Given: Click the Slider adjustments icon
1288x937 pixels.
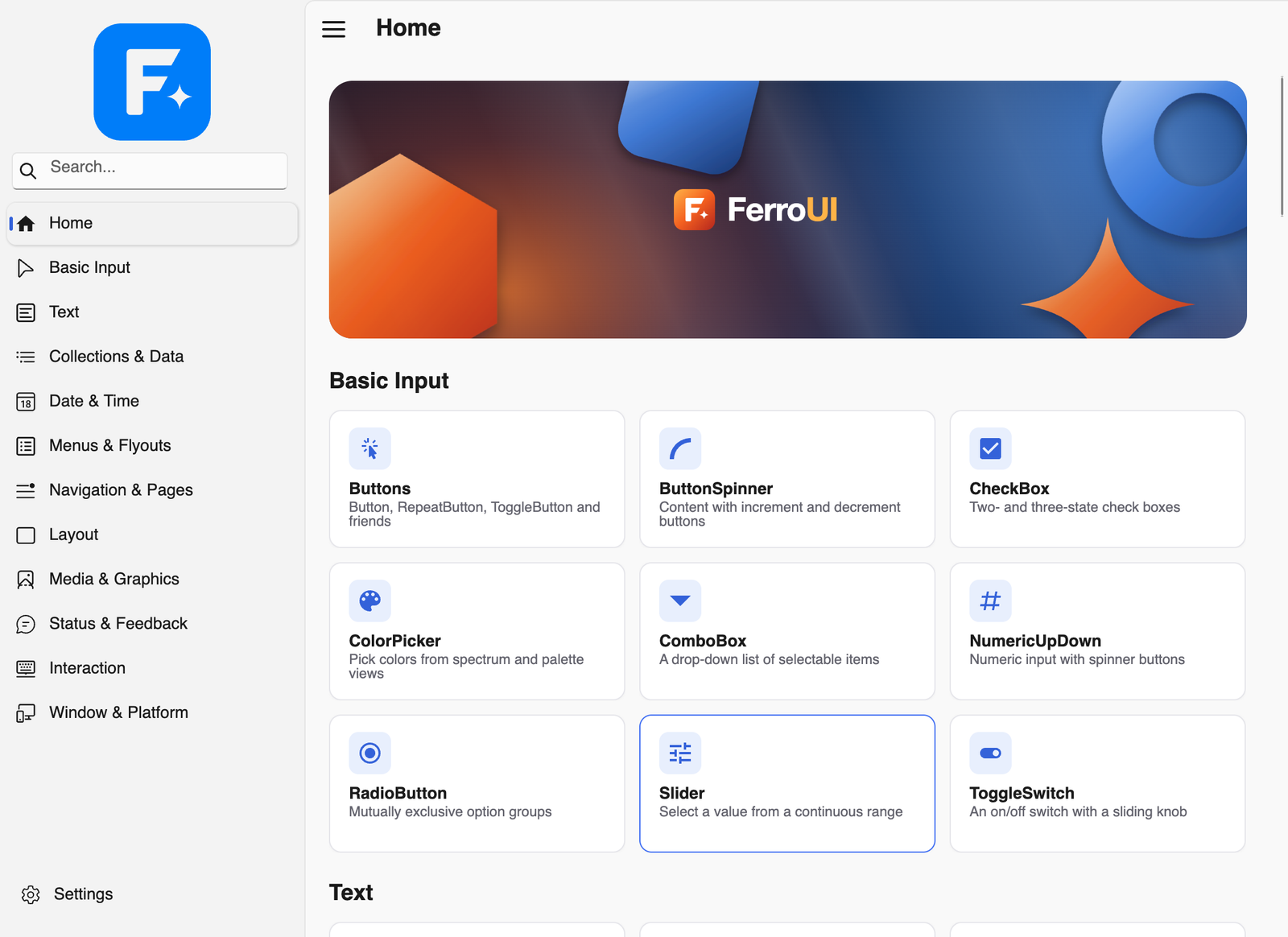Looking at the screenshot, I should coord(680,753).
